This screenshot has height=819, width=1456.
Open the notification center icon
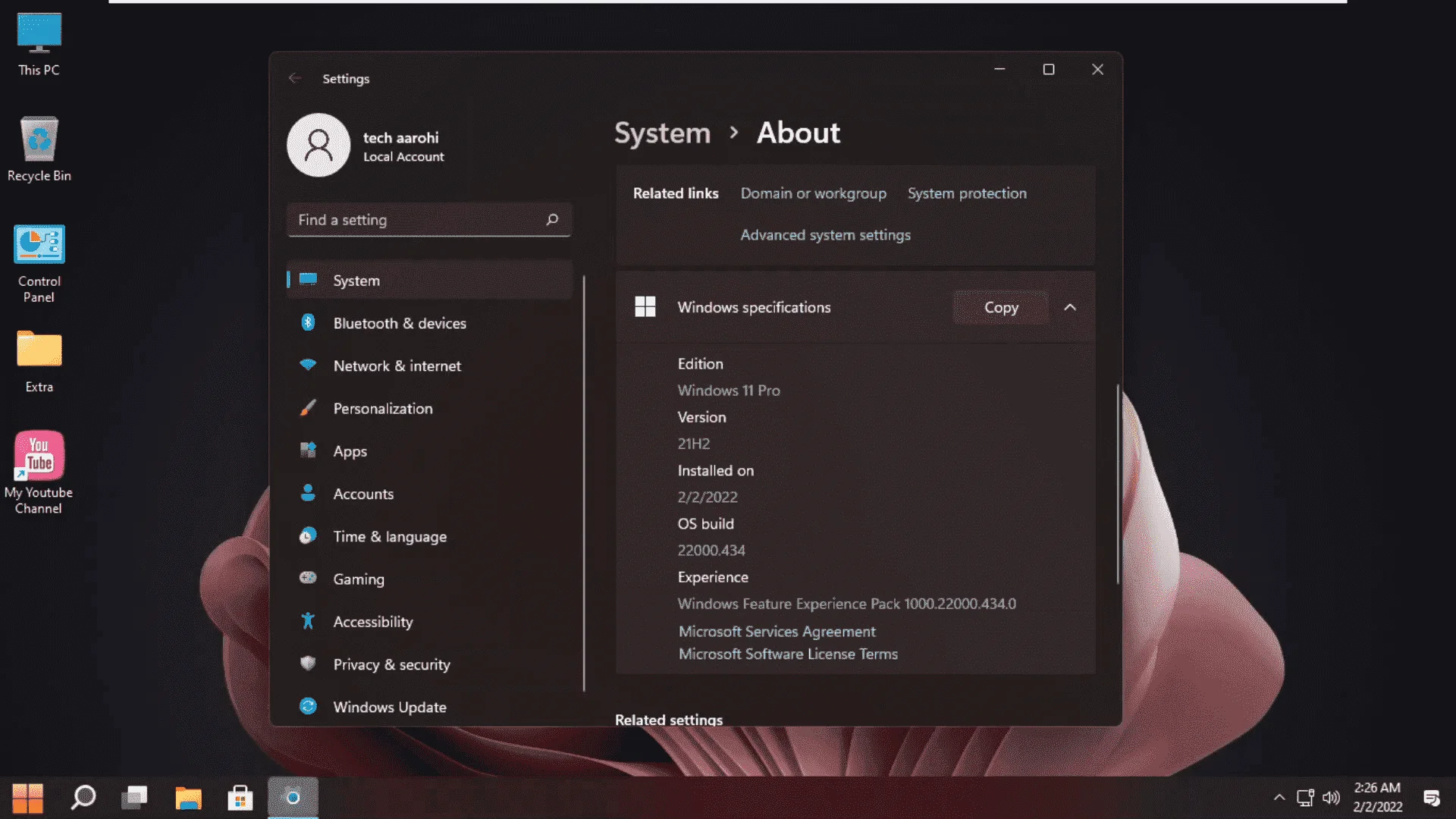click(1432, 798)
